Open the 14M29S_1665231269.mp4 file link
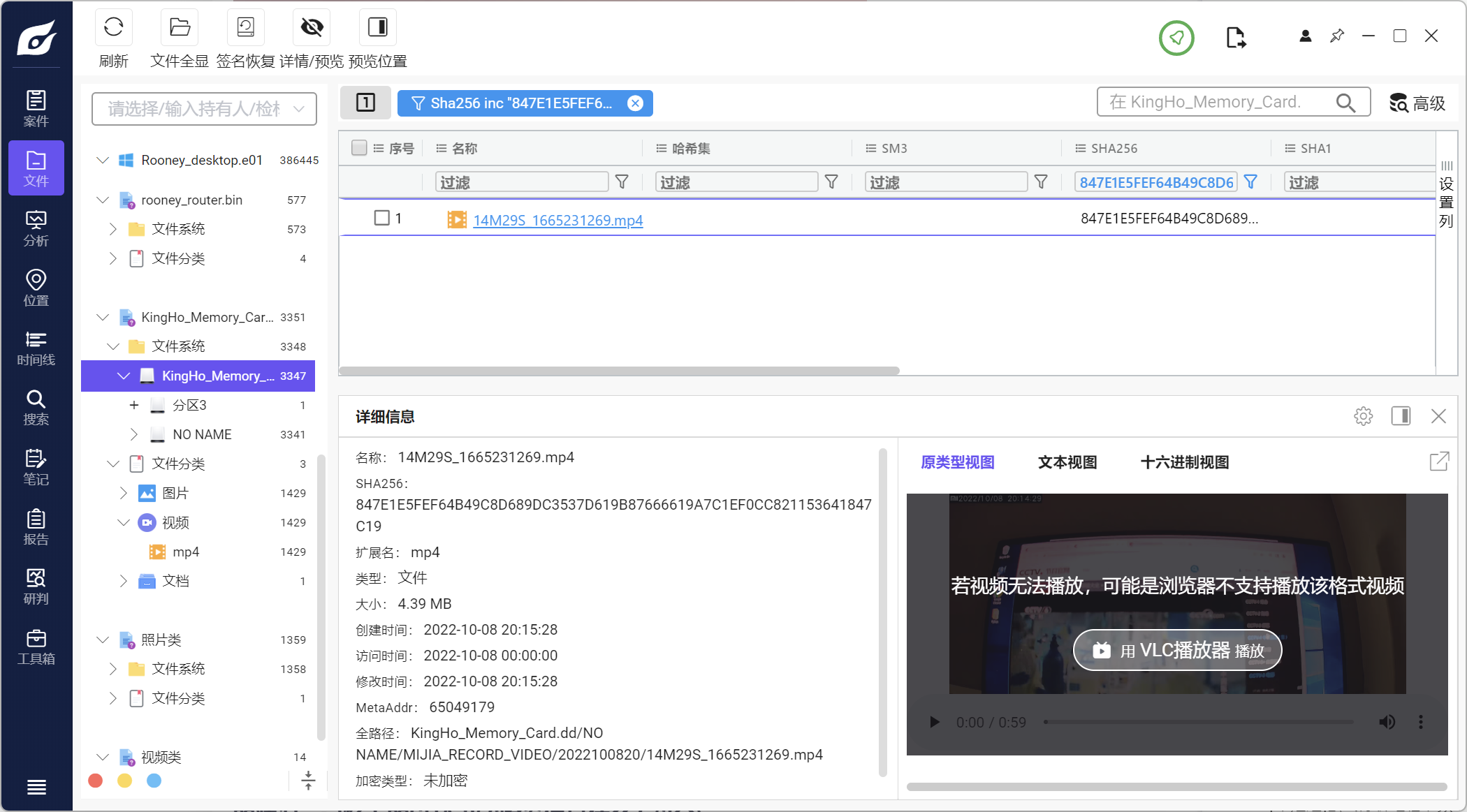 (x=557, y=220)
